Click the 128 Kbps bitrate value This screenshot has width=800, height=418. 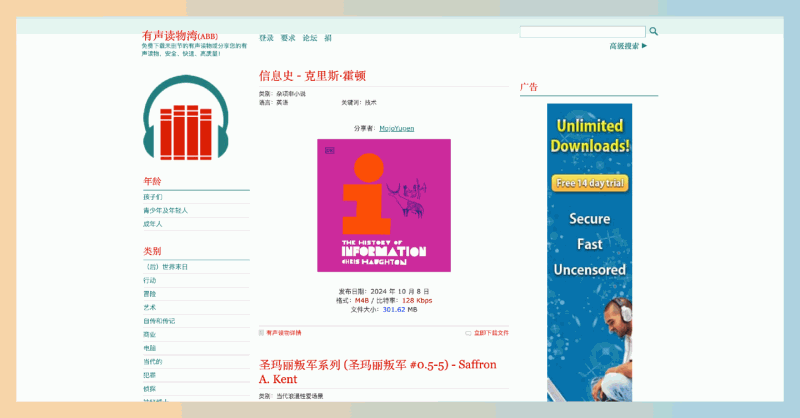click(417, 301)
